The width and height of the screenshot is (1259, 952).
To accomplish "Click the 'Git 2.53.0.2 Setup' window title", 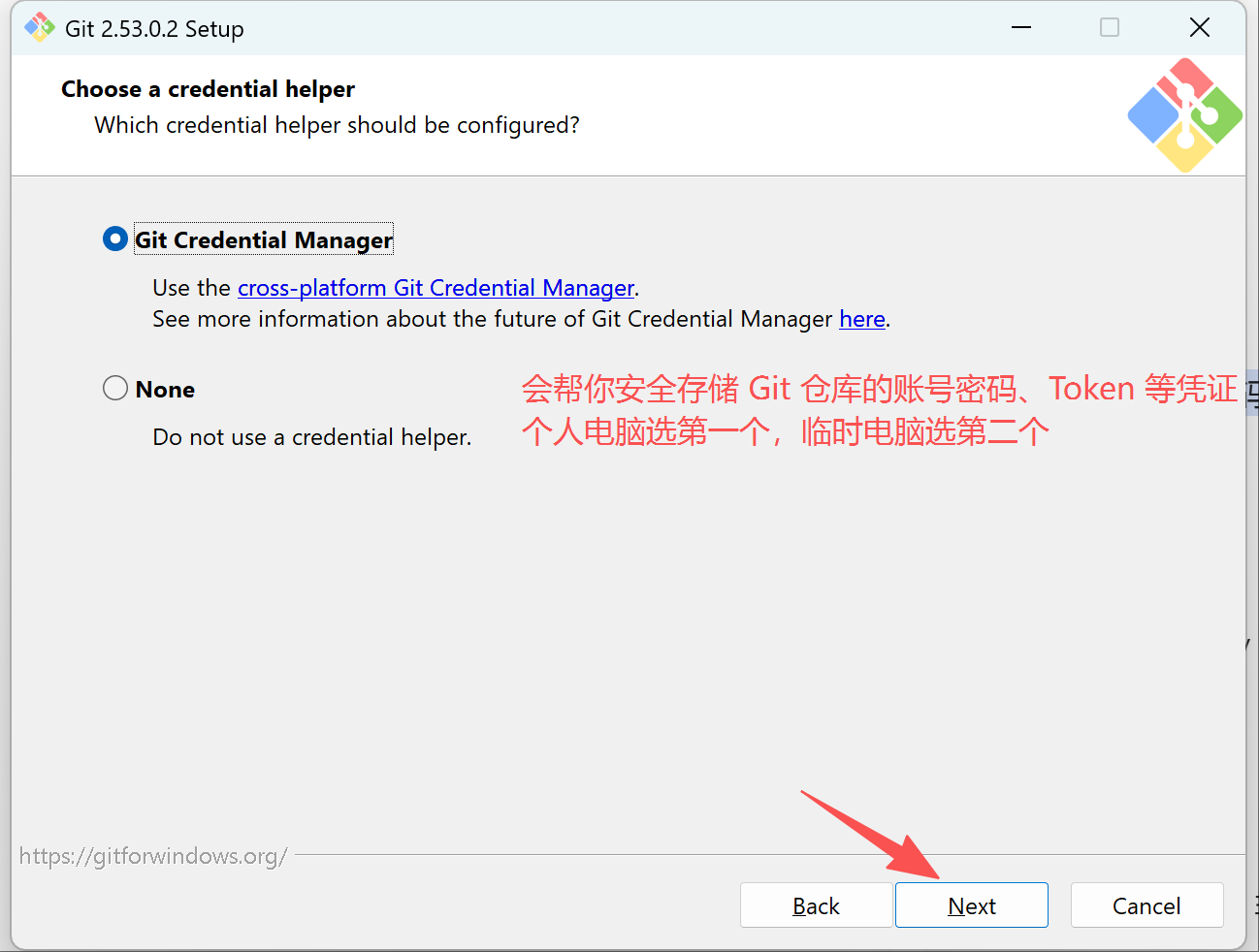I will coord(154,29).
